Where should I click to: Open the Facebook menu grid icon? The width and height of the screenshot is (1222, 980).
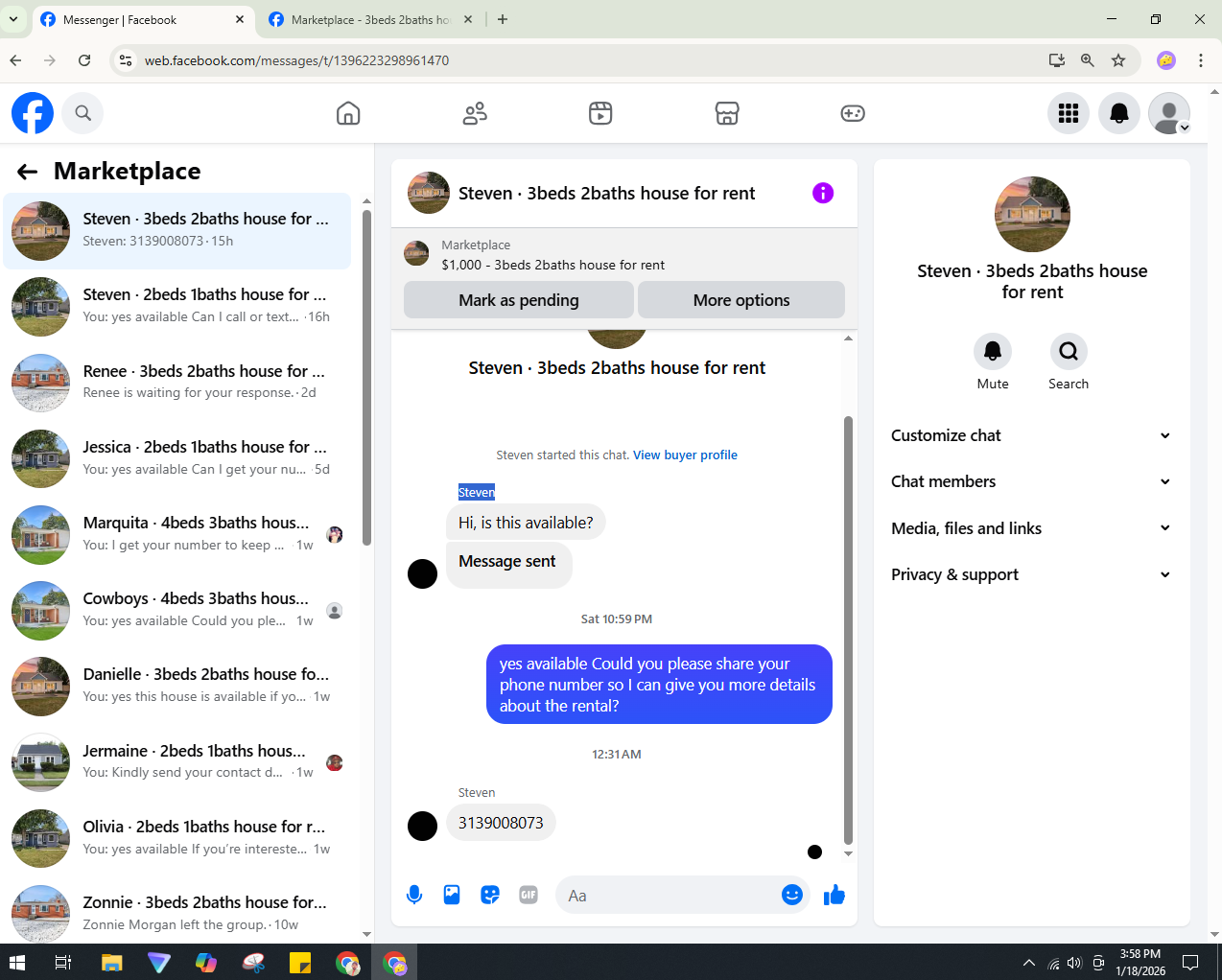point(1069,113)
